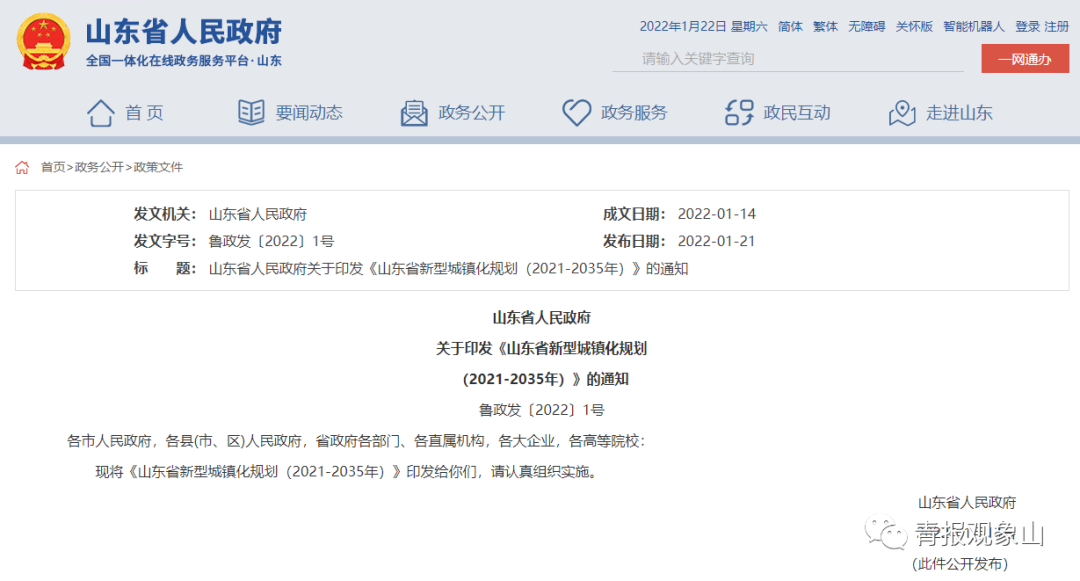Open the 要闻动态 navigation menu
1080x581 pixels.
tap(309, 113)
